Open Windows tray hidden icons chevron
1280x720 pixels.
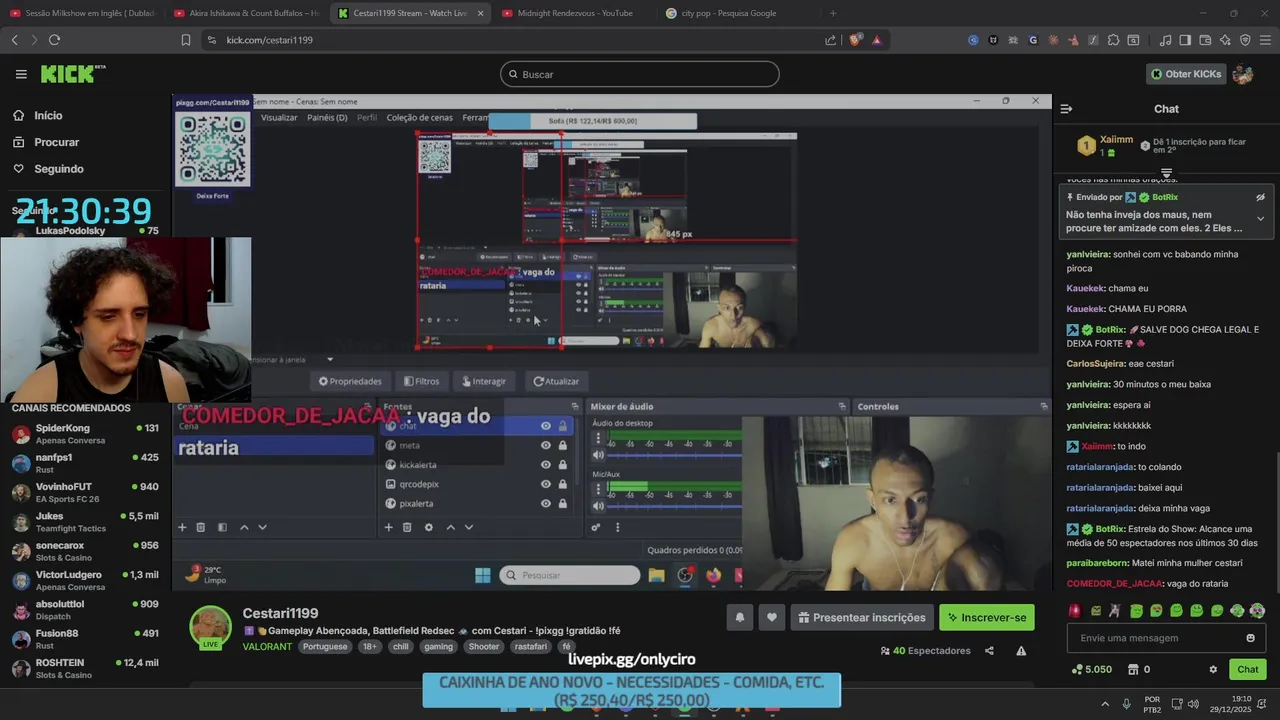click(1105, 703)
